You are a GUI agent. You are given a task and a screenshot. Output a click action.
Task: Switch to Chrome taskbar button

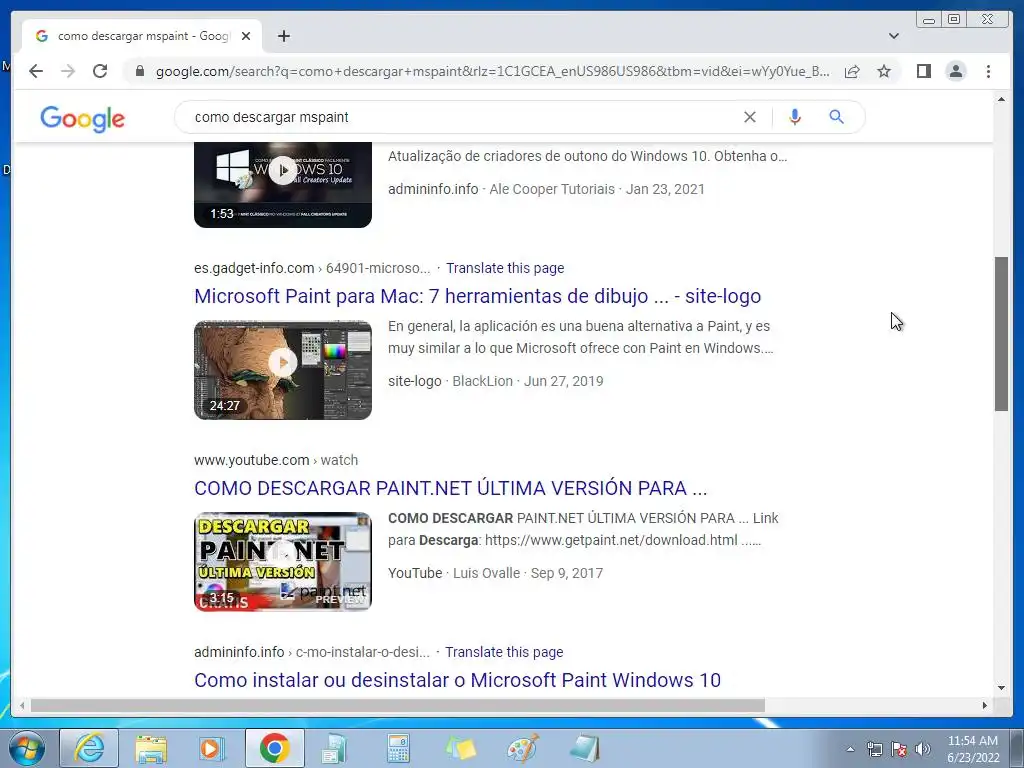click(275, 748)
